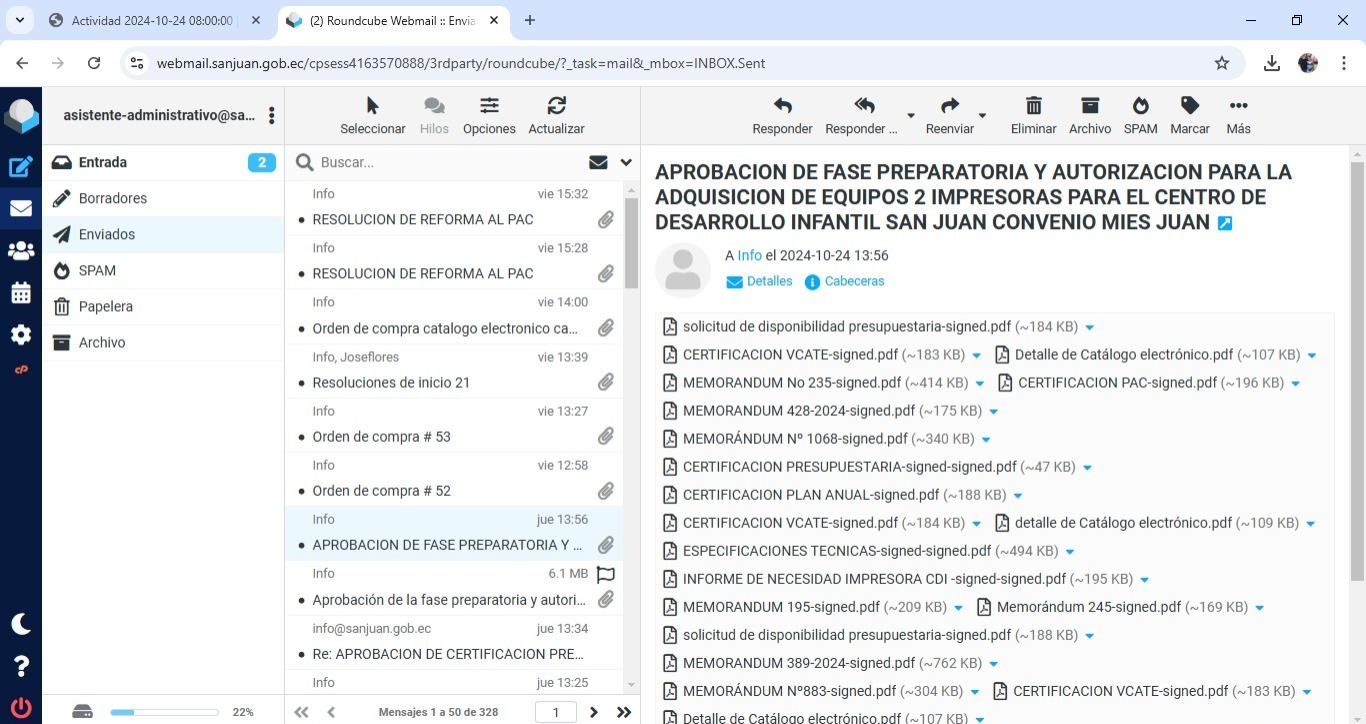This screenshot has width=1366, height=724.
Task: Open the Calendar icon in left sidebar
Action: point(21,293)
